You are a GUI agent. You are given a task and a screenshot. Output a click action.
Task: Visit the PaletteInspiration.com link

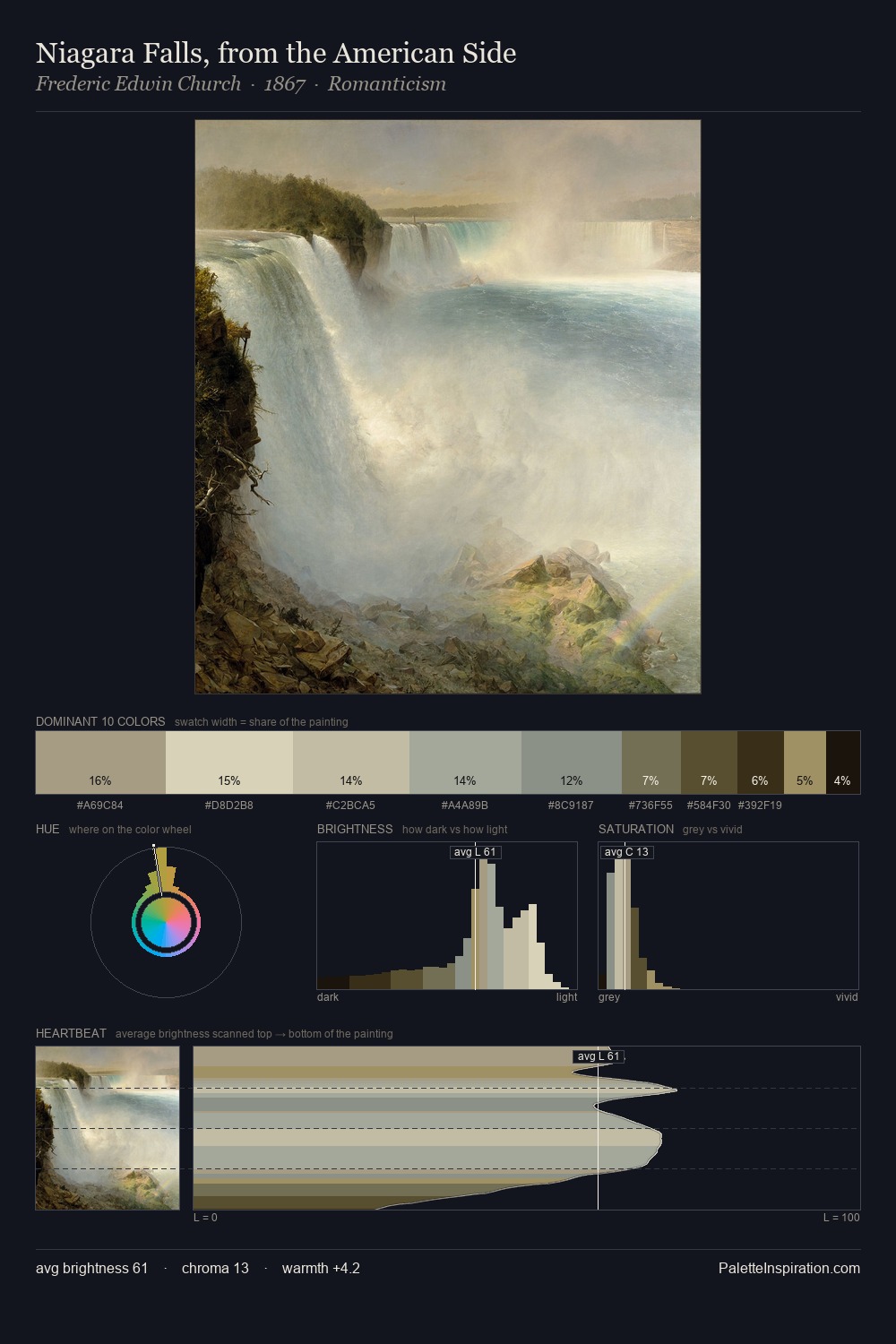coord(789,1268)
